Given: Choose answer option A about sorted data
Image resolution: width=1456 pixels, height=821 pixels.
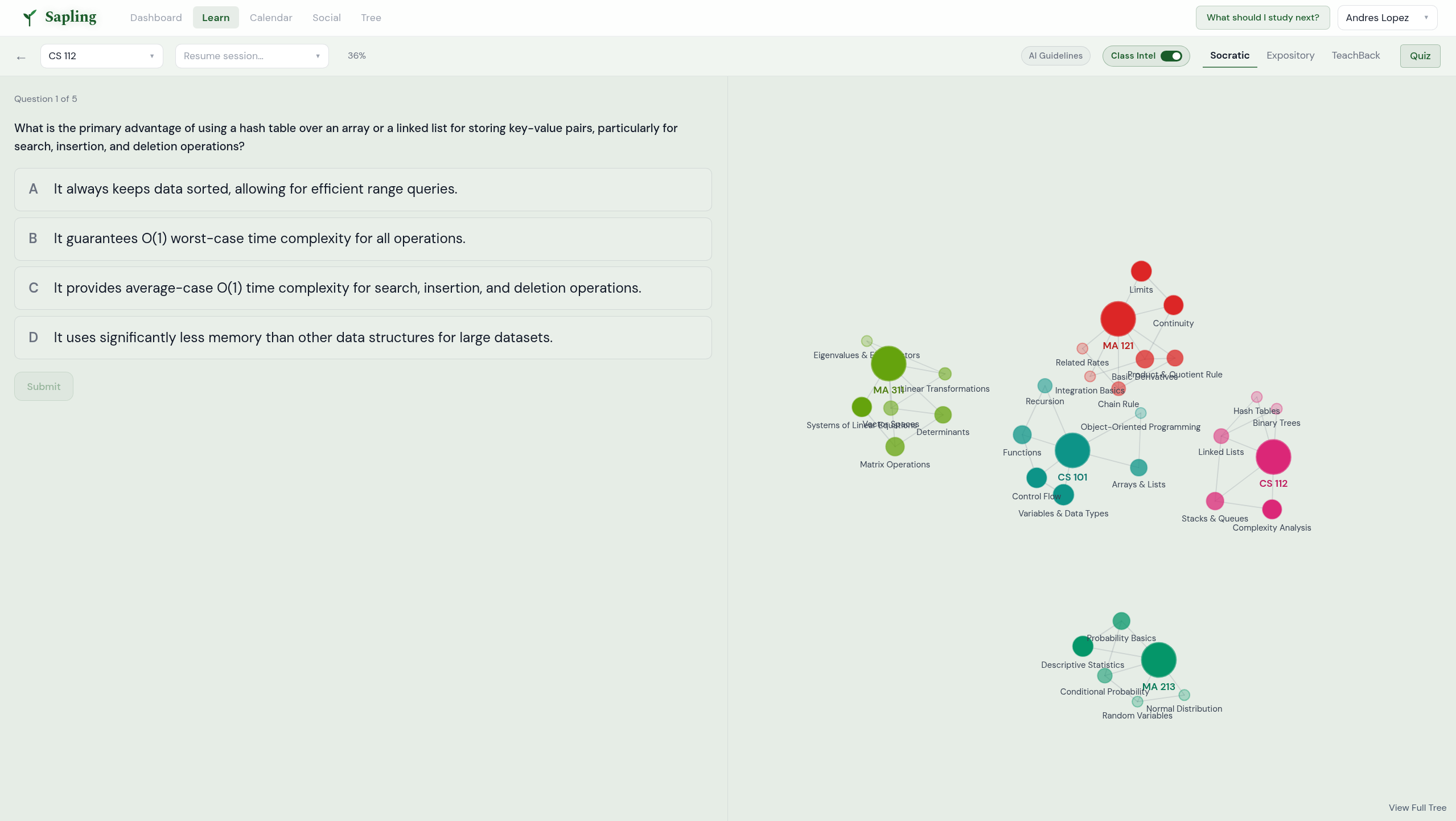Looking at the screenshot, I should click(x=363, y=189).
